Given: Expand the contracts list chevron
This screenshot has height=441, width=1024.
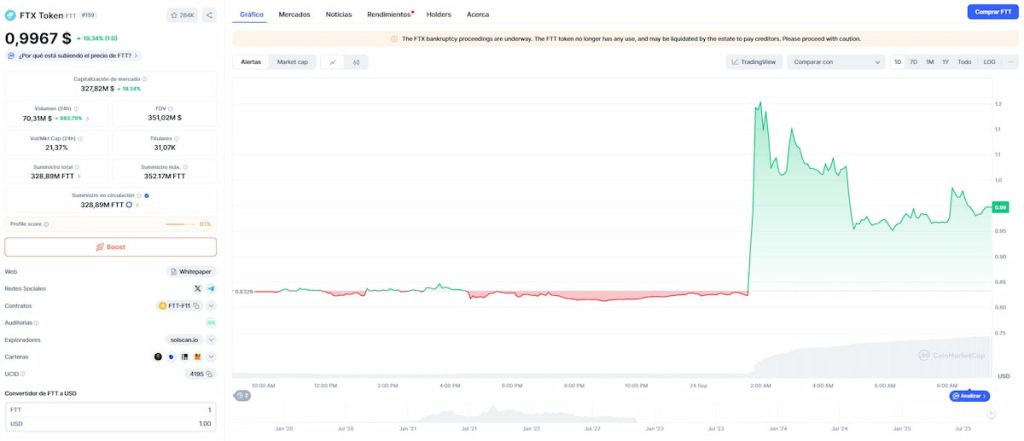Looking at the screenshot, I should [211, 305].
